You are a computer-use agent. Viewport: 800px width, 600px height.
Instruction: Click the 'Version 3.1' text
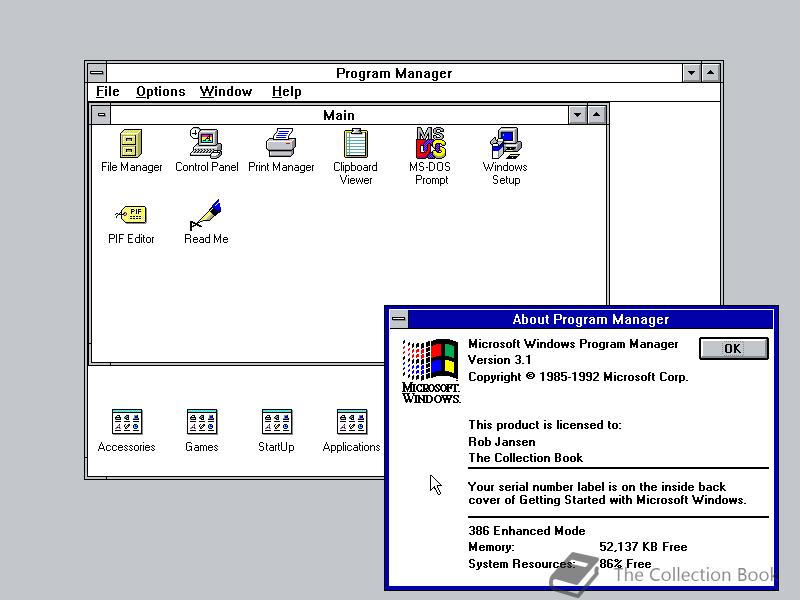tap(499, 360)
